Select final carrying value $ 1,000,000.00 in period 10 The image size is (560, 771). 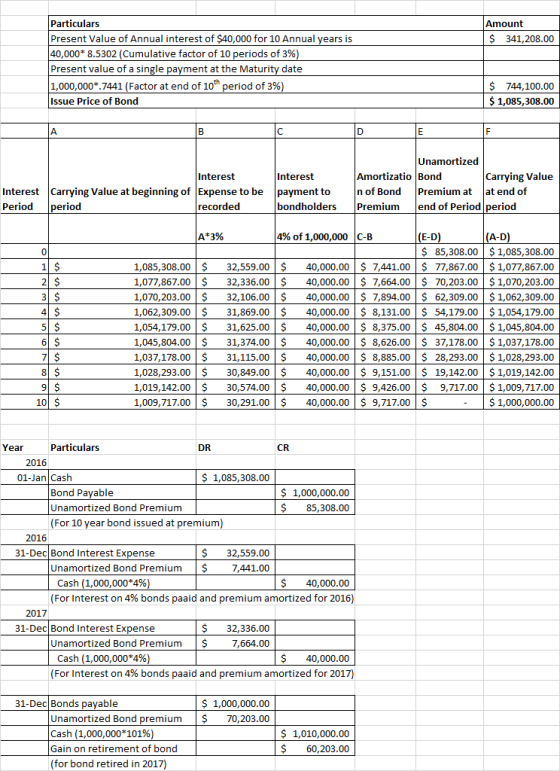522,402
